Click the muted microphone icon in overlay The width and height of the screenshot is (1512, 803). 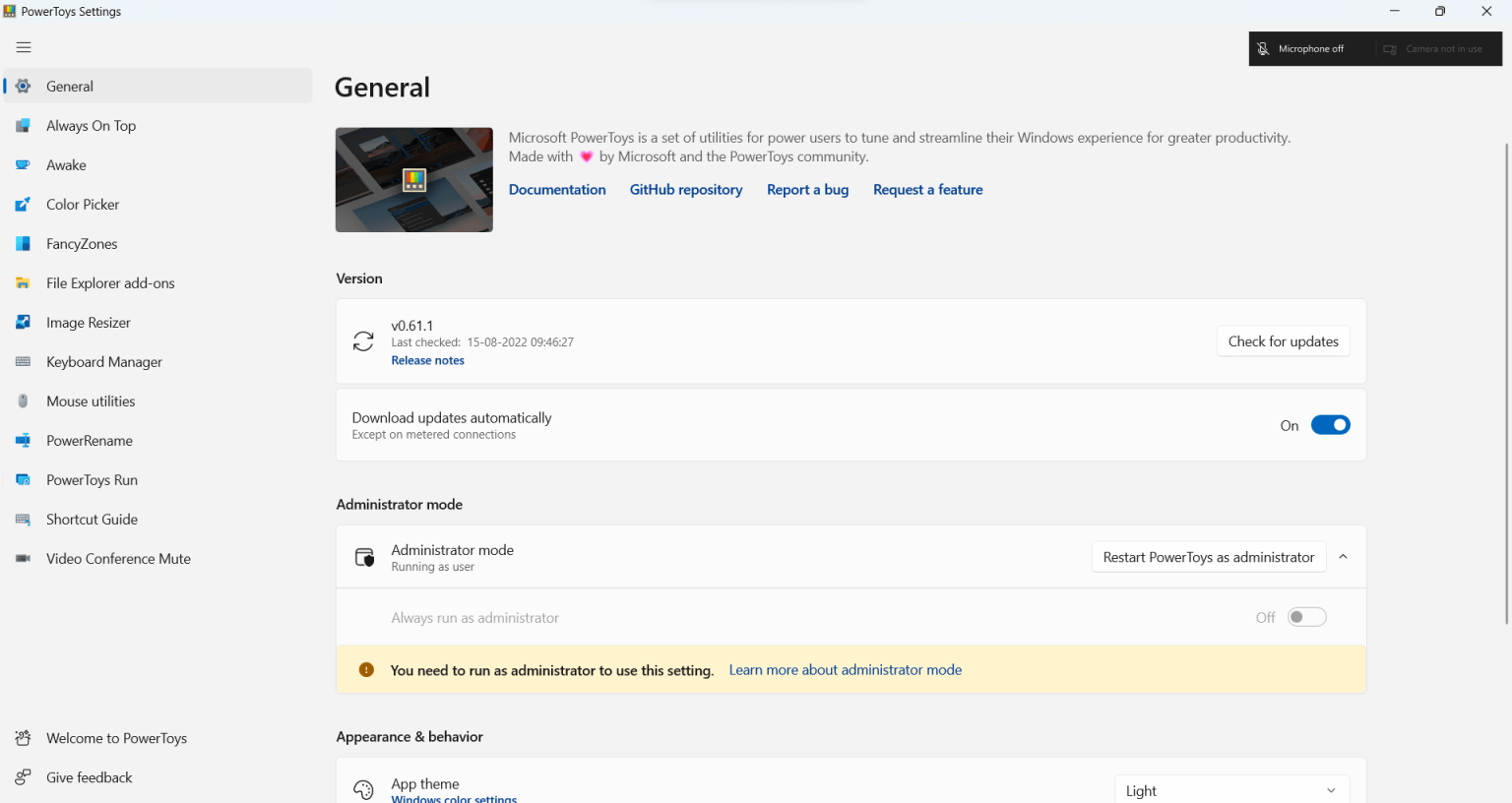(1263, 49)
